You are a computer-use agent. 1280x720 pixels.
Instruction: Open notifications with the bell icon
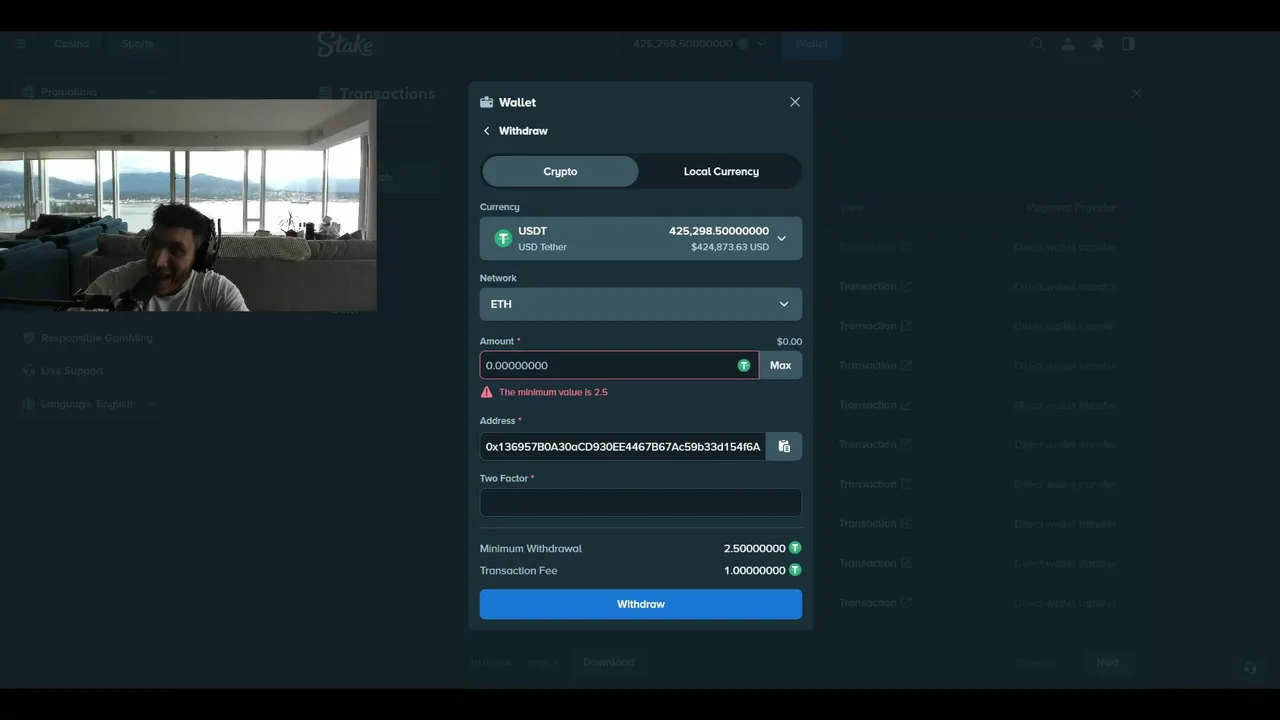(1098, 44)
